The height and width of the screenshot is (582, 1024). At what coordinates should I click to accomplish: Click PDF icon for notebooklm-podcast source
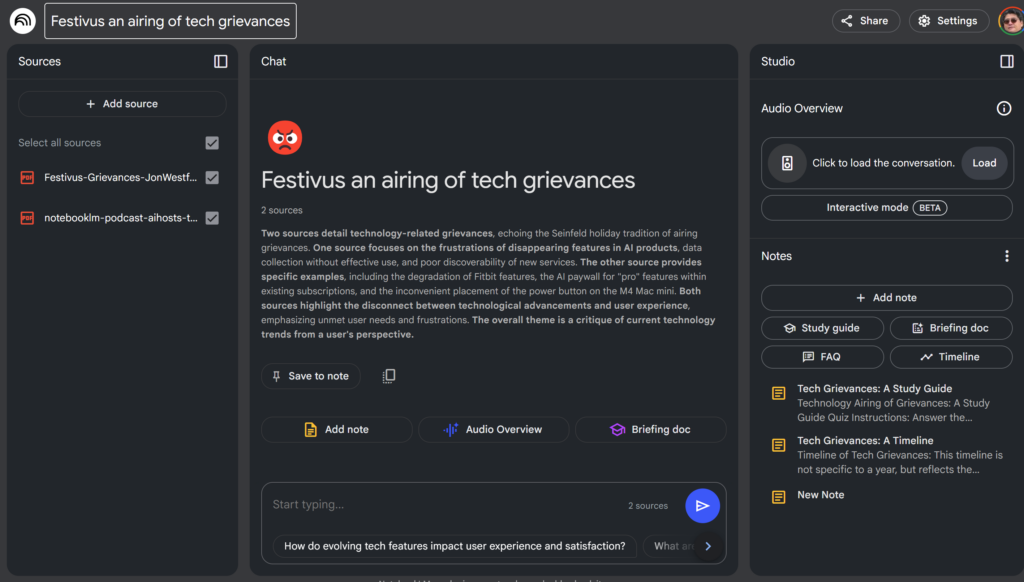coord(27,218)
